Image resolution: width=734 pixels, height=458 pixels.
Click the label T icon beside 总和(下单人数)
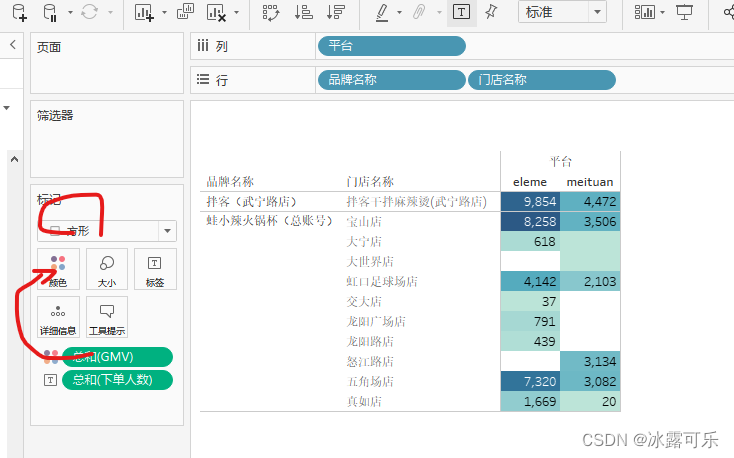coord(50,380)
